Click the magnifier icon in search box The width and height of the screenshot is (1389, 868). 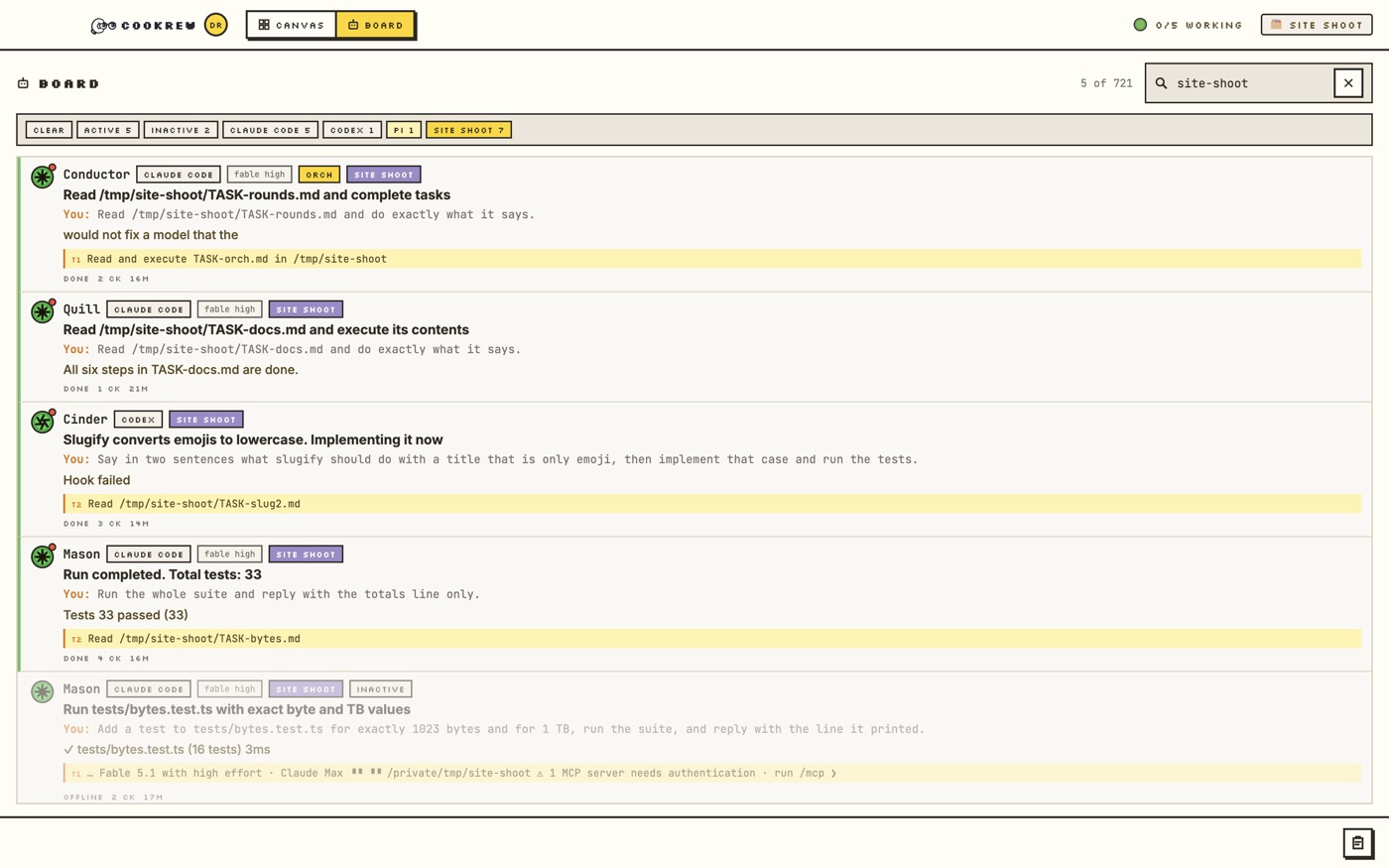(1161, 83)
